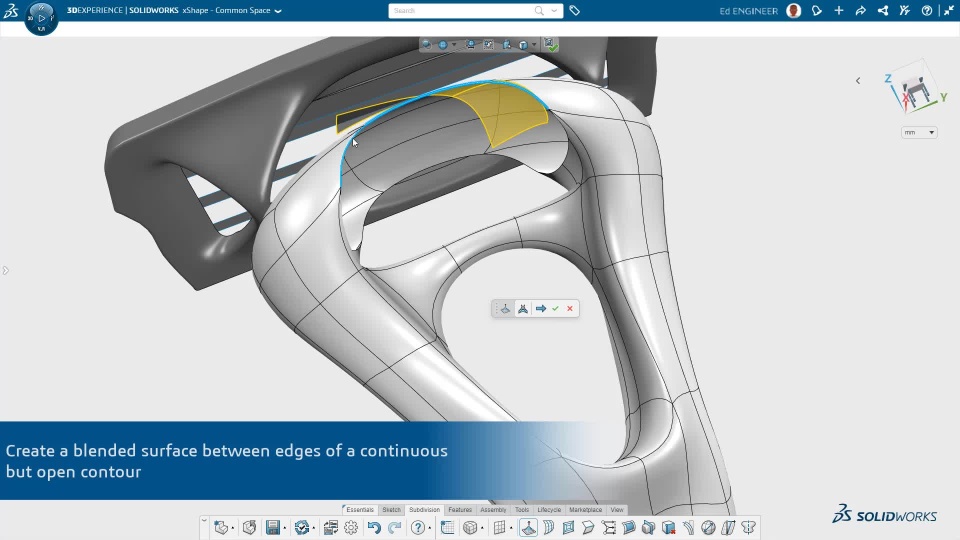960x540 pixels.
Task: Expand the search options dropdown arrow
Action: point(554,10)
